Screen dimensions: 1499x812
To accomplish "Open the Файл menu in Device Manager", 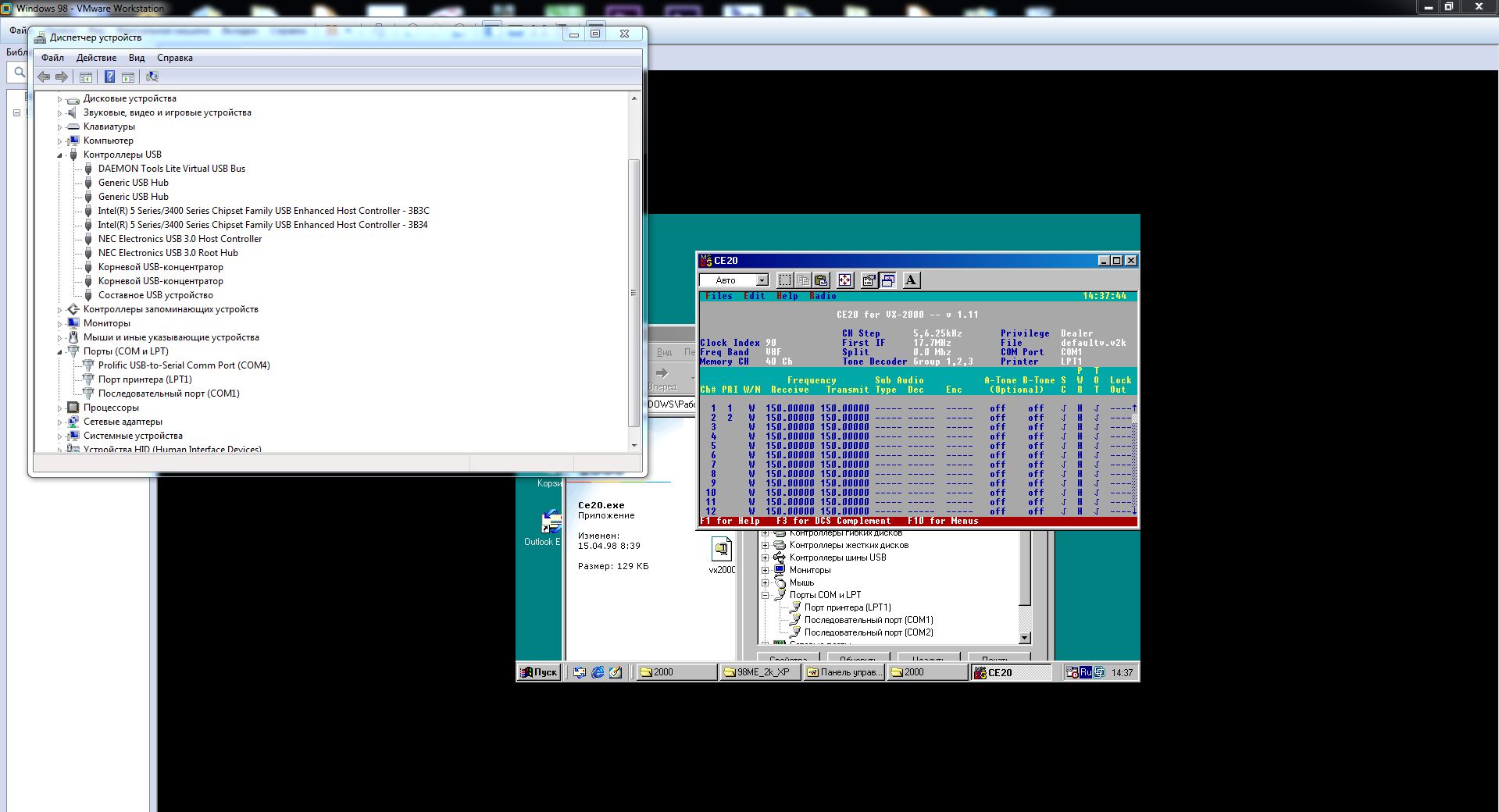I will click(52, 58).
